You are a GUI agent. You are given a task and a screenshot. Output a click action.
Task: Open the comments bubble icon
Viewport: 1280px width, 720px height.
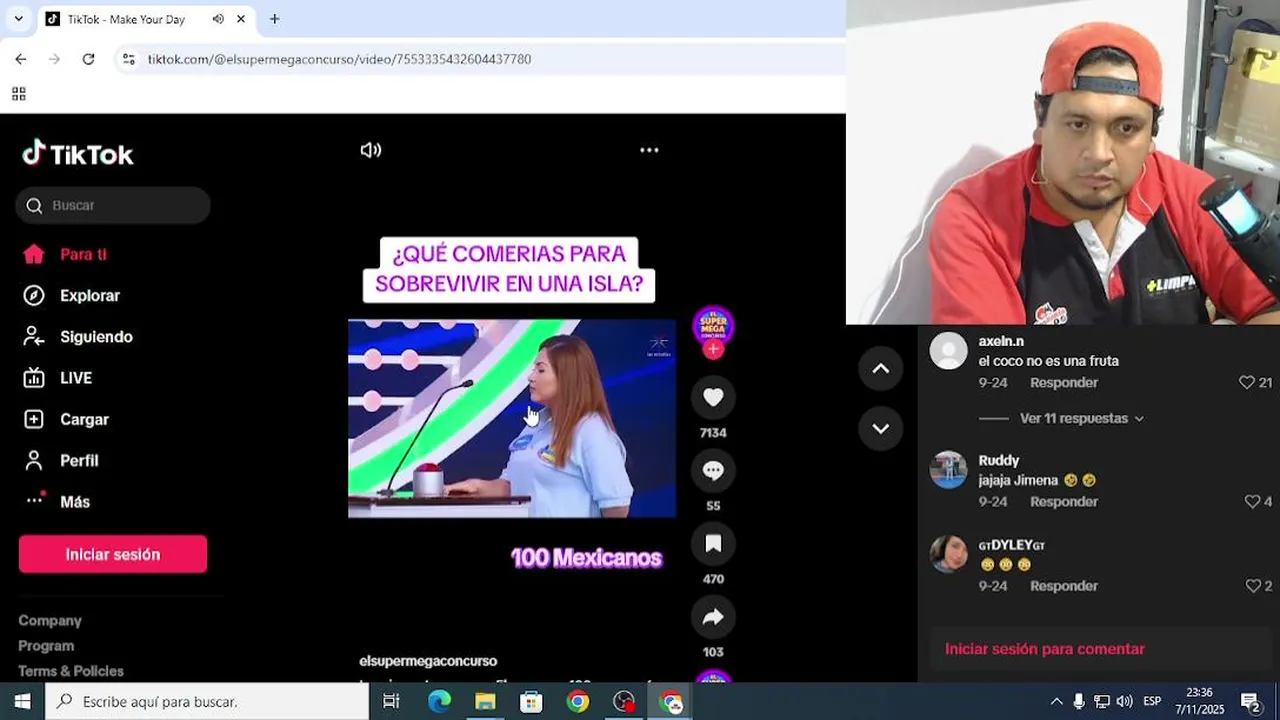point(713,470)
